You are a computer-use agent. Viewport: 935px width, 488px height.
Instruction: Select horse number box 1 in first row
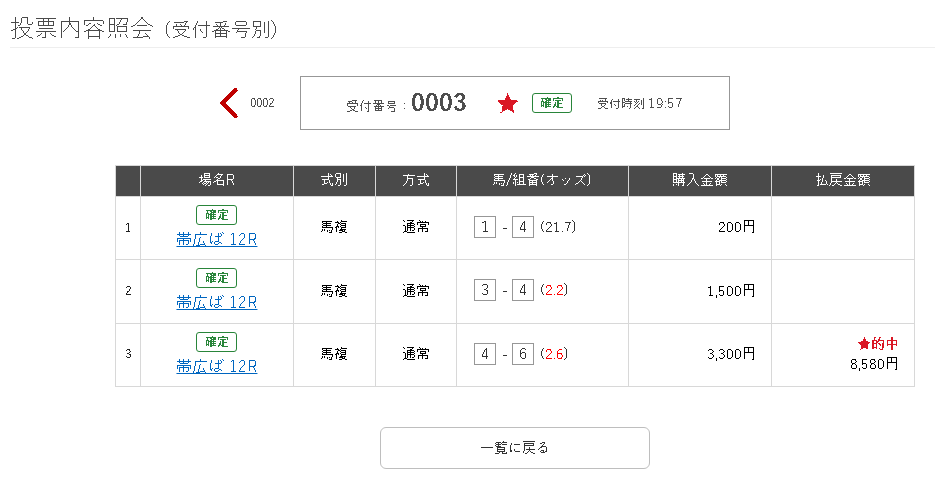click(485, 227)
